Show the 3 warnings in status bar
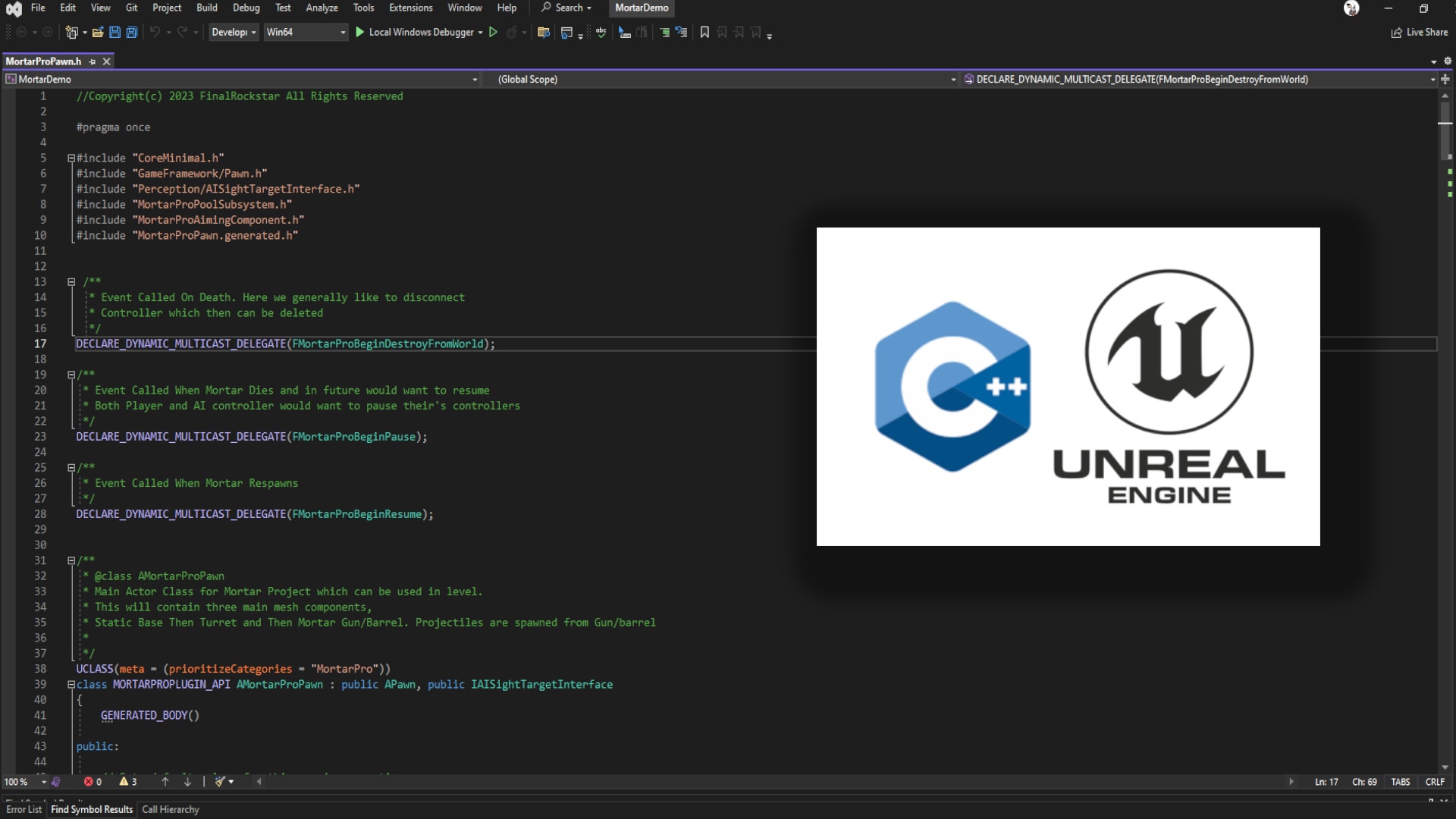 point(127,781)
